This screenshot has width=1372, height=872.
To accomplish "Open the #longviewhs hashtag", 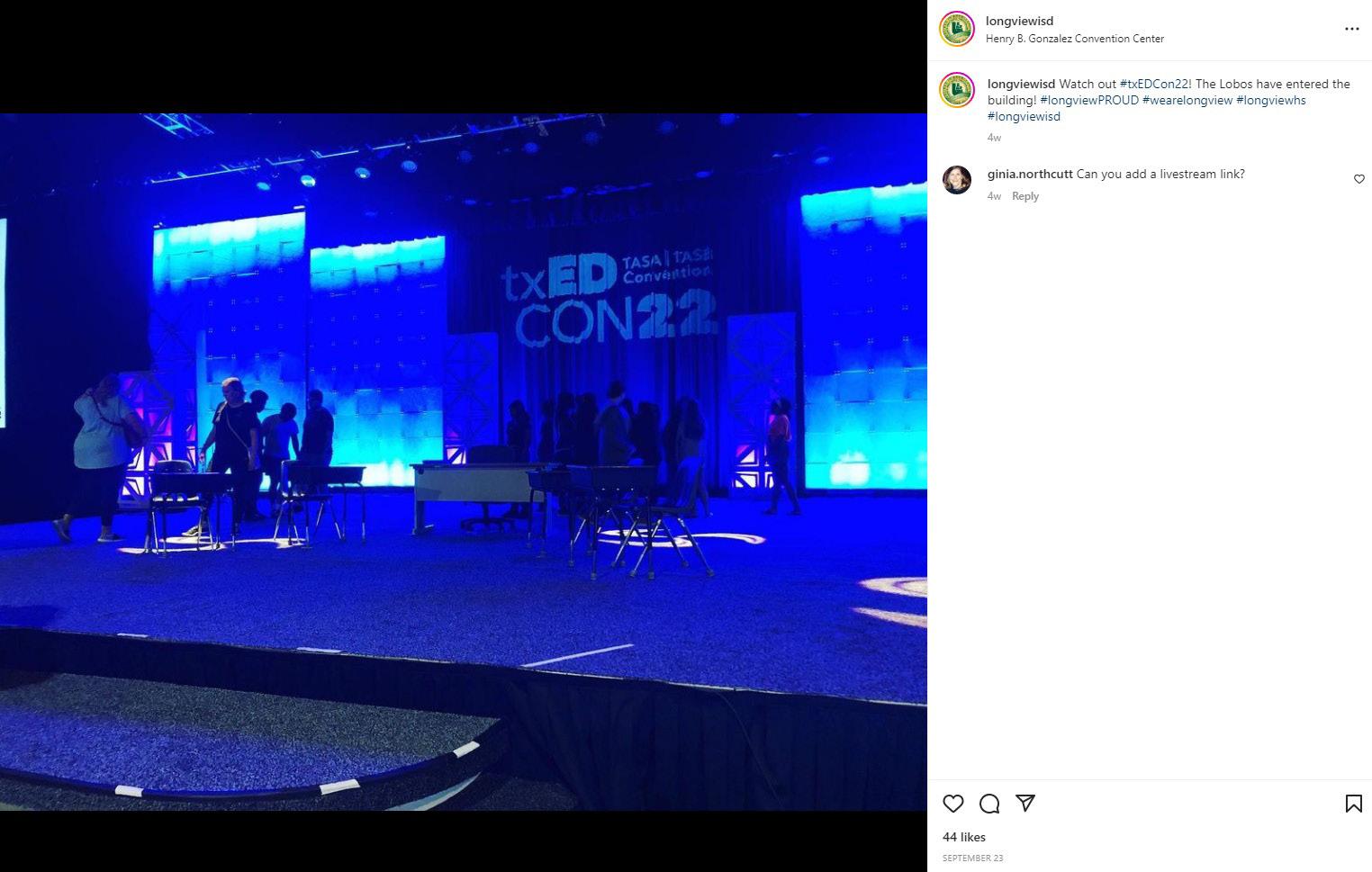I will click(x=1271, y=100).
